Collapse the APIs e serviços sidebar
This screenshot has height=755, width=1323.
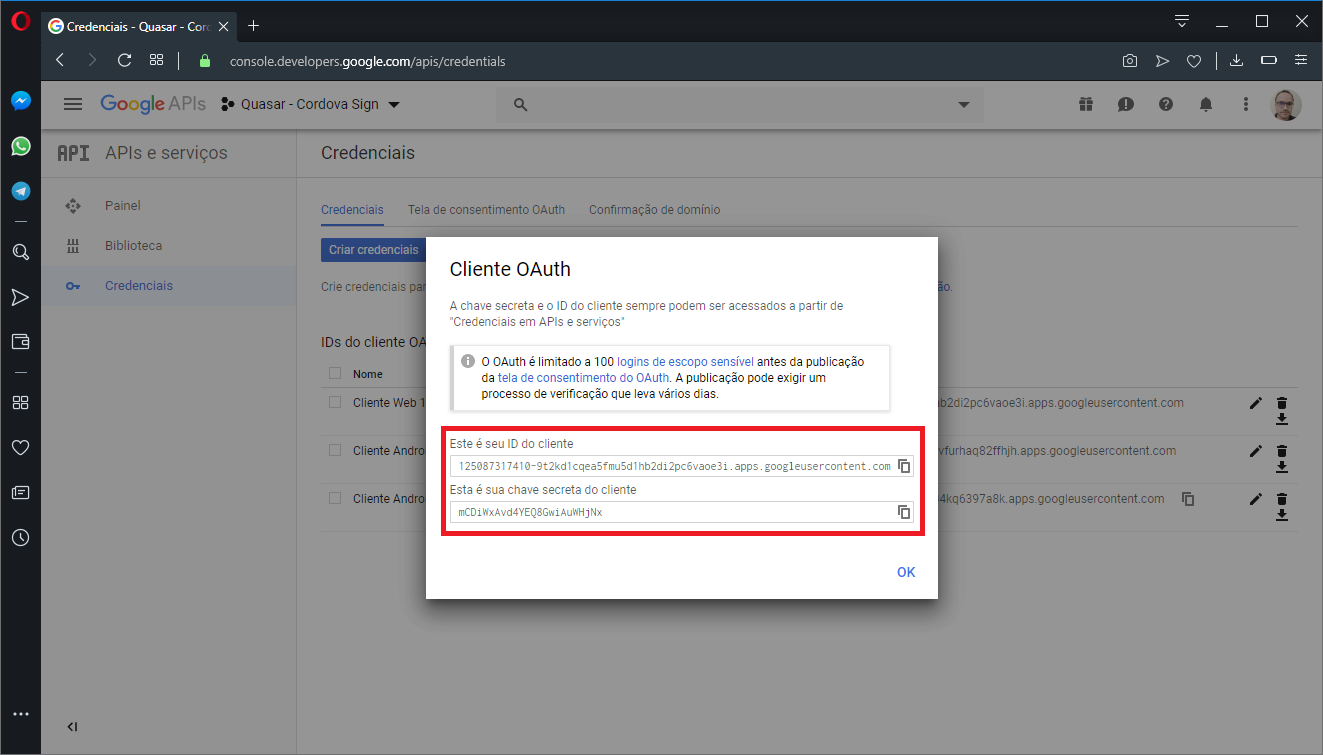[71, 726]
